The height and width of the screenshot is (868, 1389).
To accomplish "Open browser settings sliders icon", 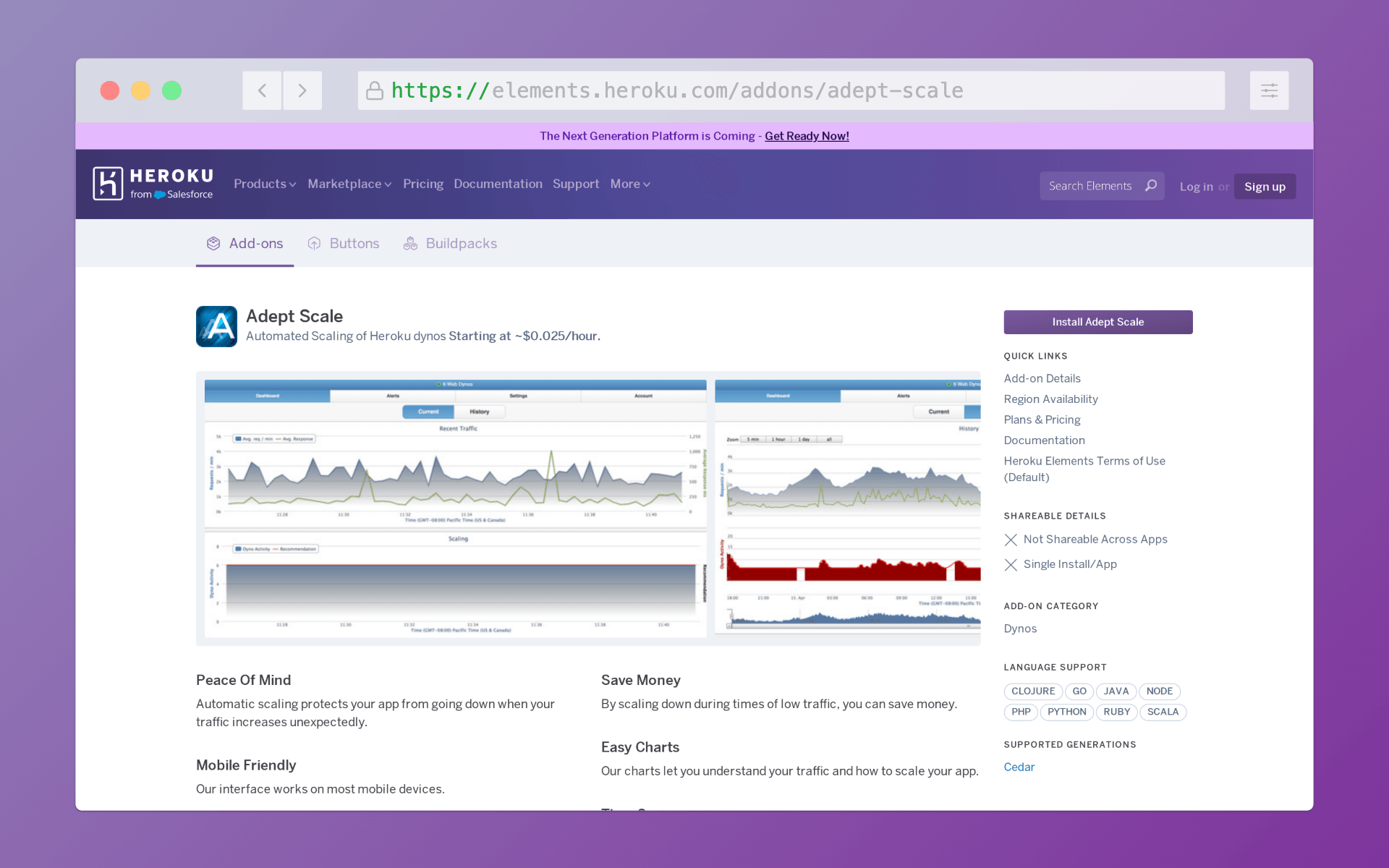I will (x=1269, y=90).
